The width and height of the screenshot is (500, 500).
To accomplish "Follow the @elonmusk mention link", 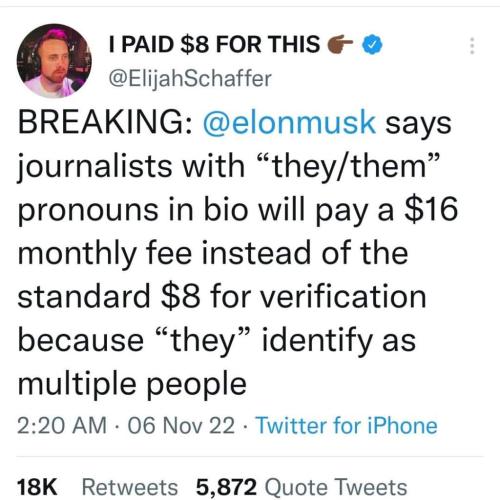I will click(x=289, y=123).
